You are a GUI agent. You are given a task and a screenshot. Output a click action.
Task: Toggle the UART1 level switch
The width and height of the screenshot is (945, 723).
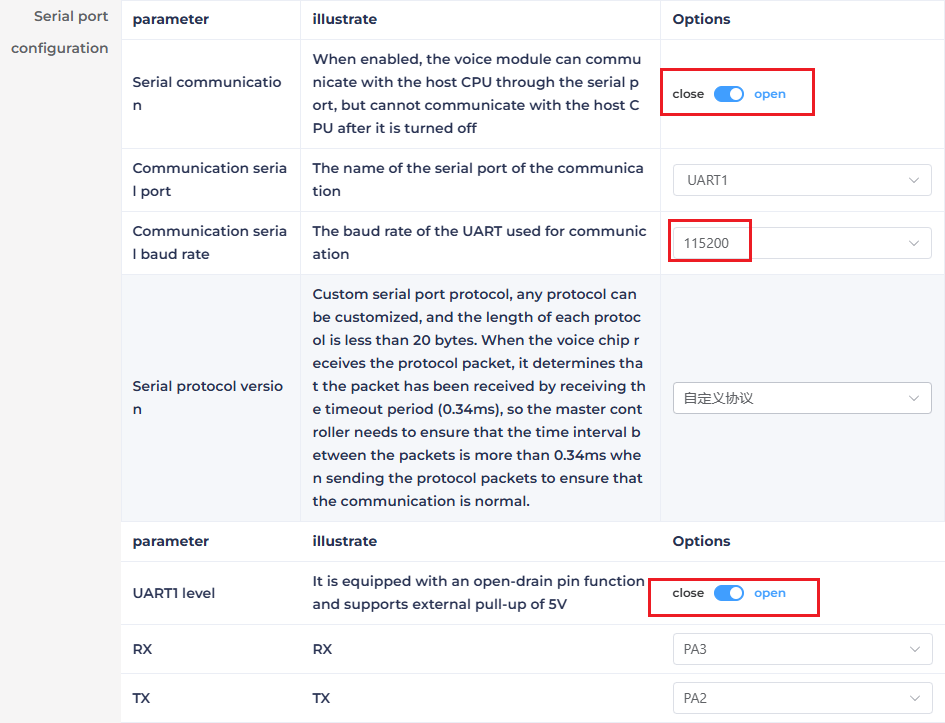click(729, 593)
